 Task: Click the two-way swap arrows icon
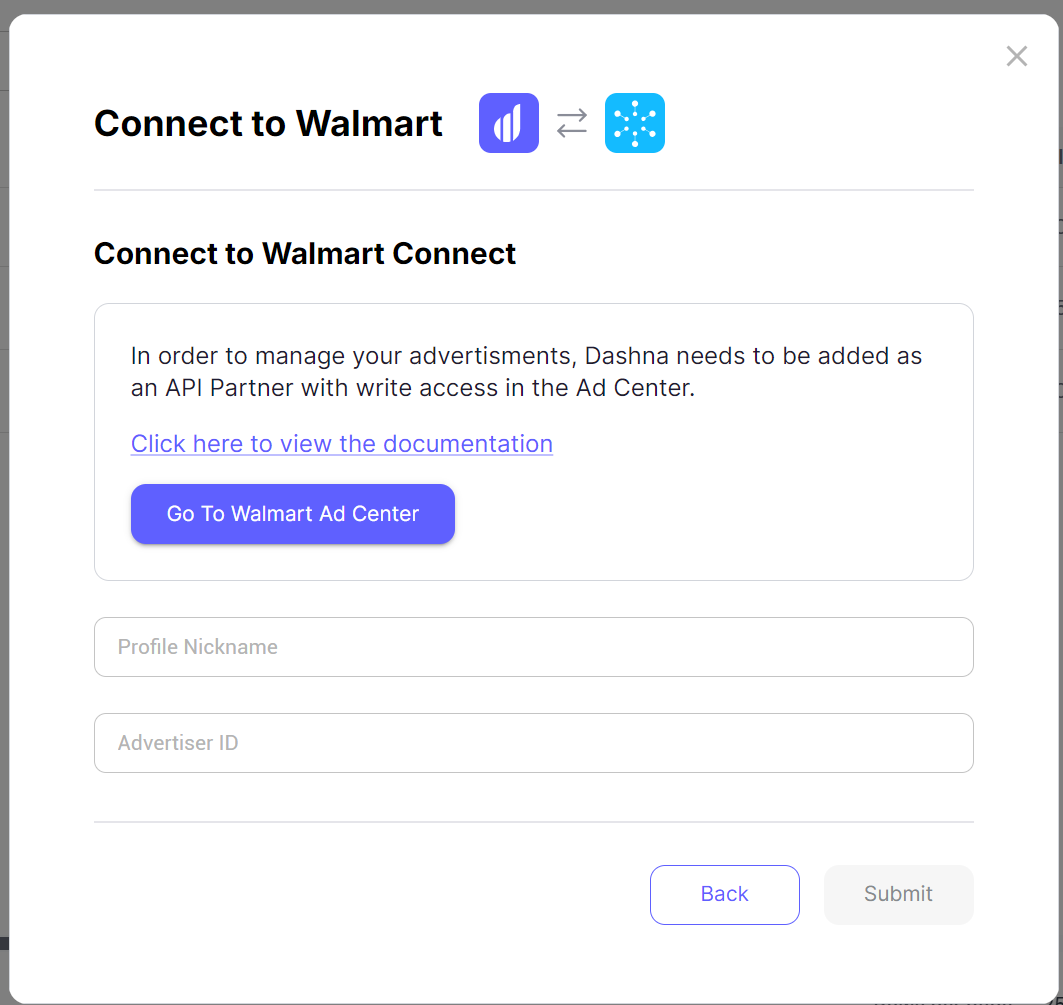(572, 123)
